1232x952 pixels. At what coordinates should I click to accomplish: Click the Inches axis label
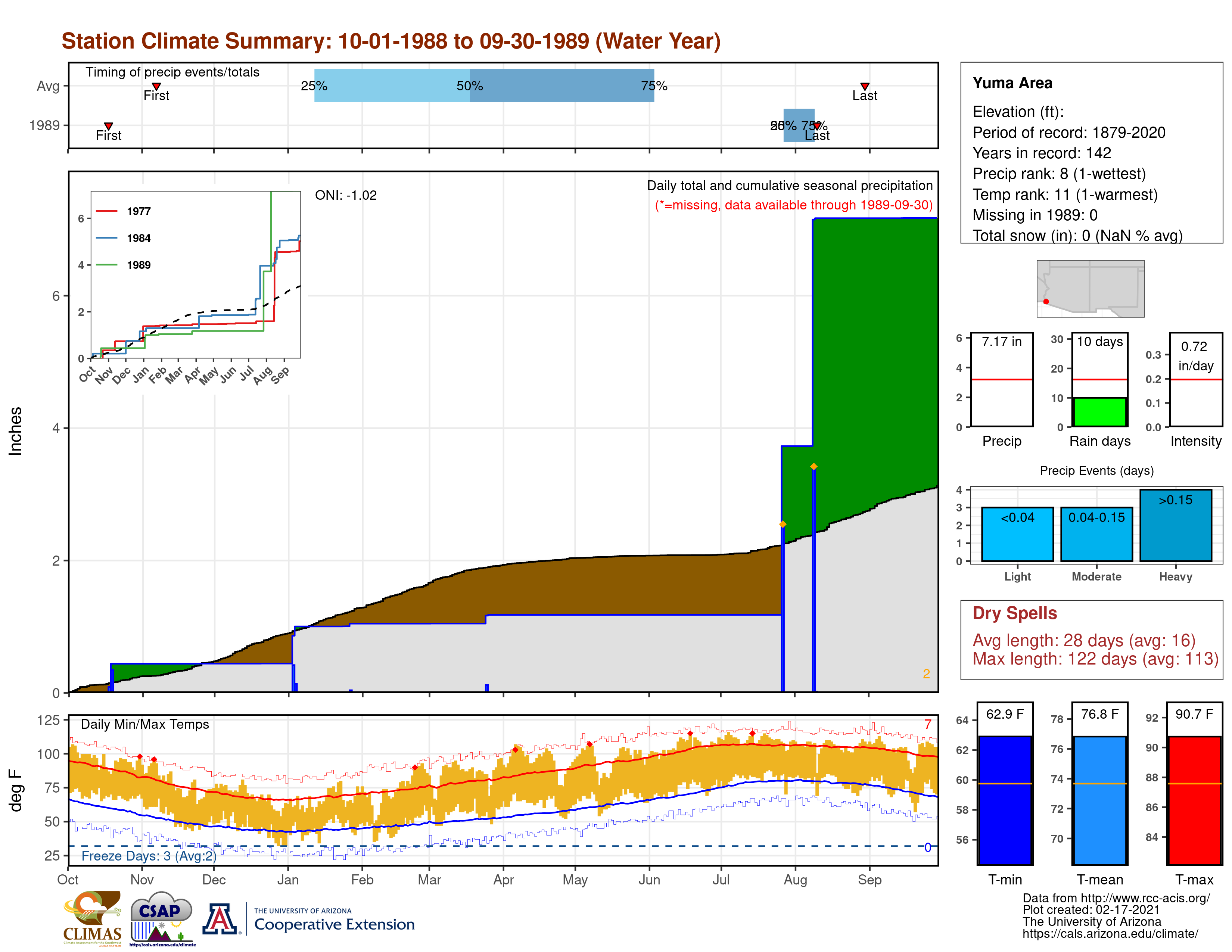(15, 431)
